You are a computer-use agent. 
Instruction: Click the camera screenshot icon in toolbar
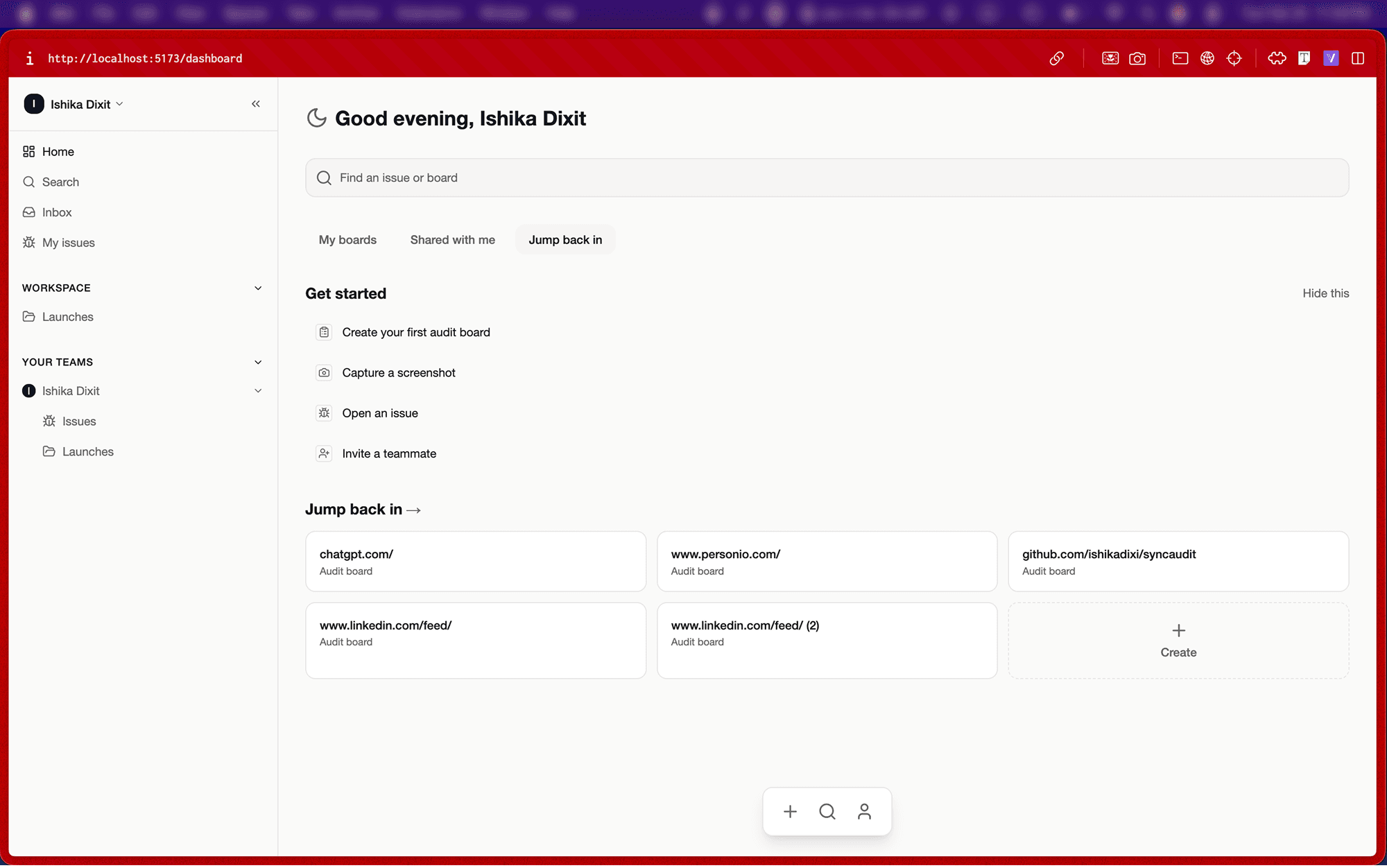pyautogui.click(x=1137, y=58)
